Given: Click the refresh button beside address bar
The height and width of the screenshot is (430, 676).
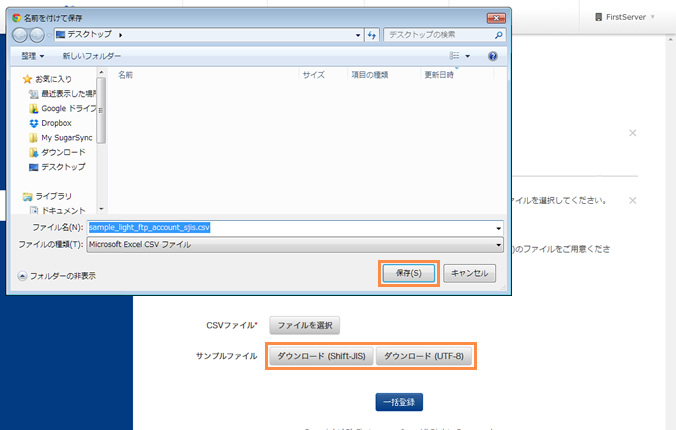Looking at the screenshot, I should (372, 35).
